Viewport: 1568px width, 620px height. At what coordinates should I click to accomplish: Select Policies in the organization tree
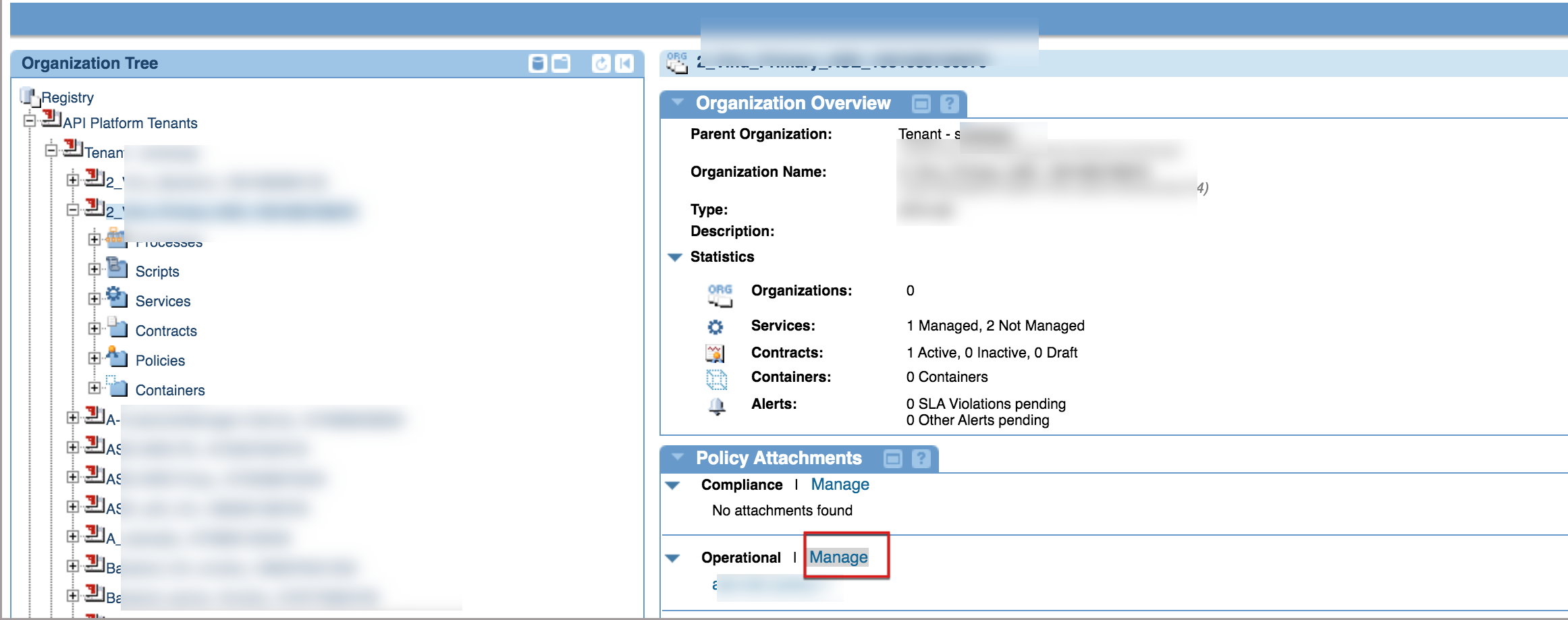tap(160, 361)
